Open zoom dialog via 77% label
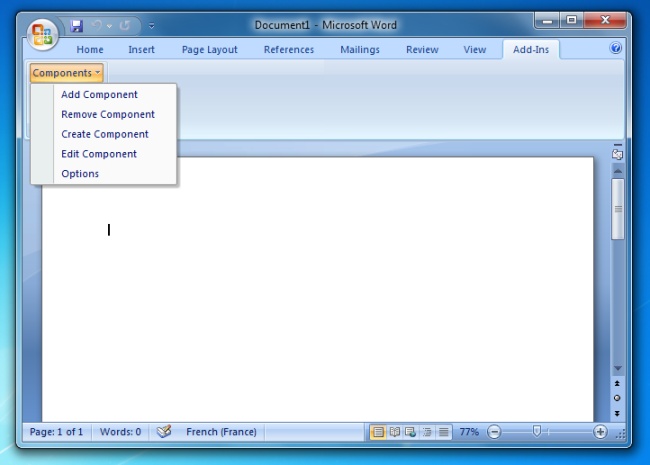Screen dimensions: 650x465 pos(469,432)
